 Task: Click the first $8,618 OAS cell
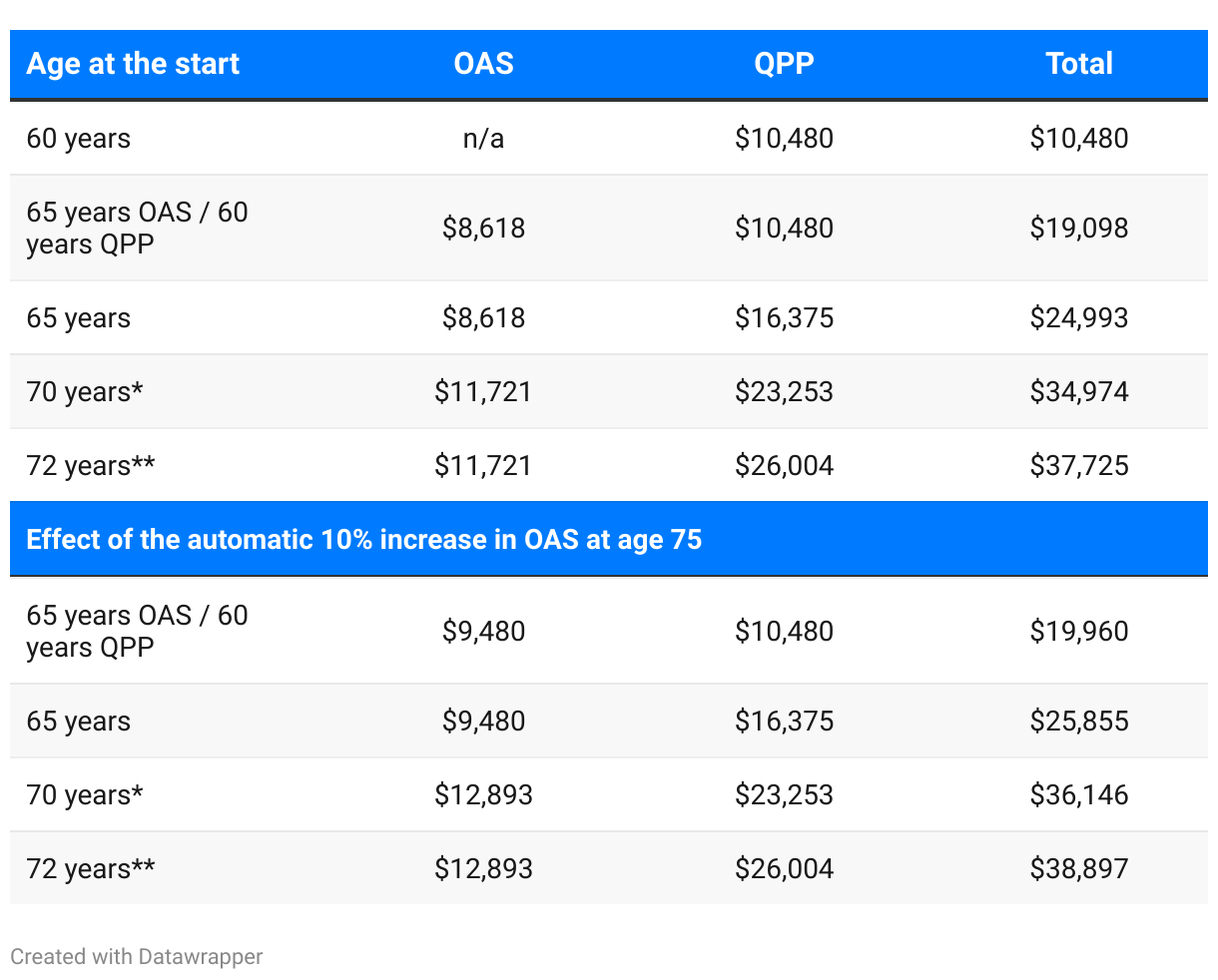(x=483, y=228)
